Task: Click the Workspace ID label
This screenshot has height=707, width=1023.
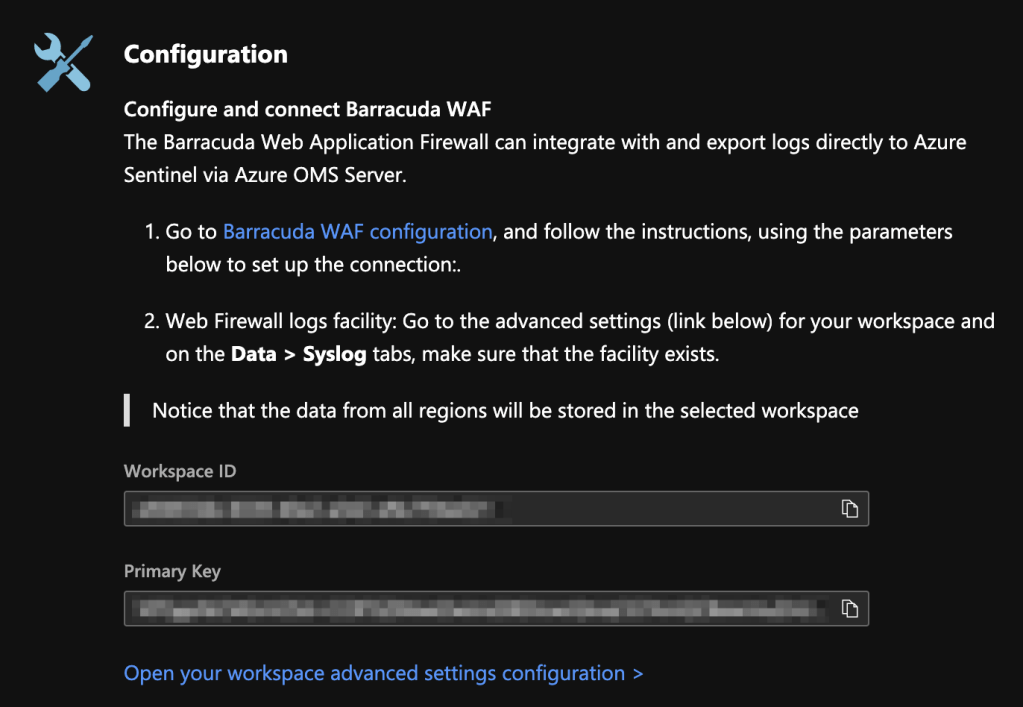Action: 180,471
